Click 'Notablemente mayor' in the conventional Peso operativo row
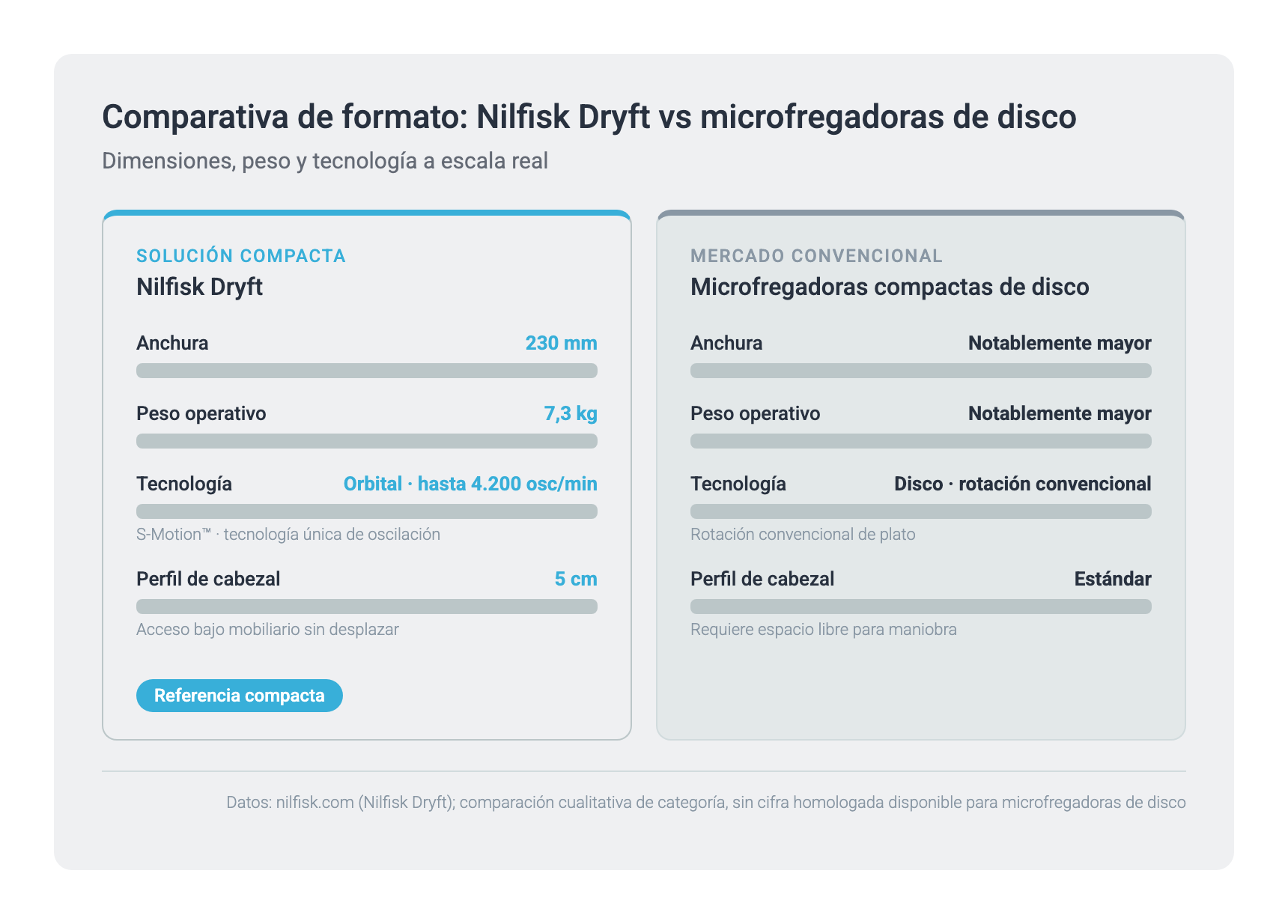This screenshot has width=1288, height=924. (1060, 413)
